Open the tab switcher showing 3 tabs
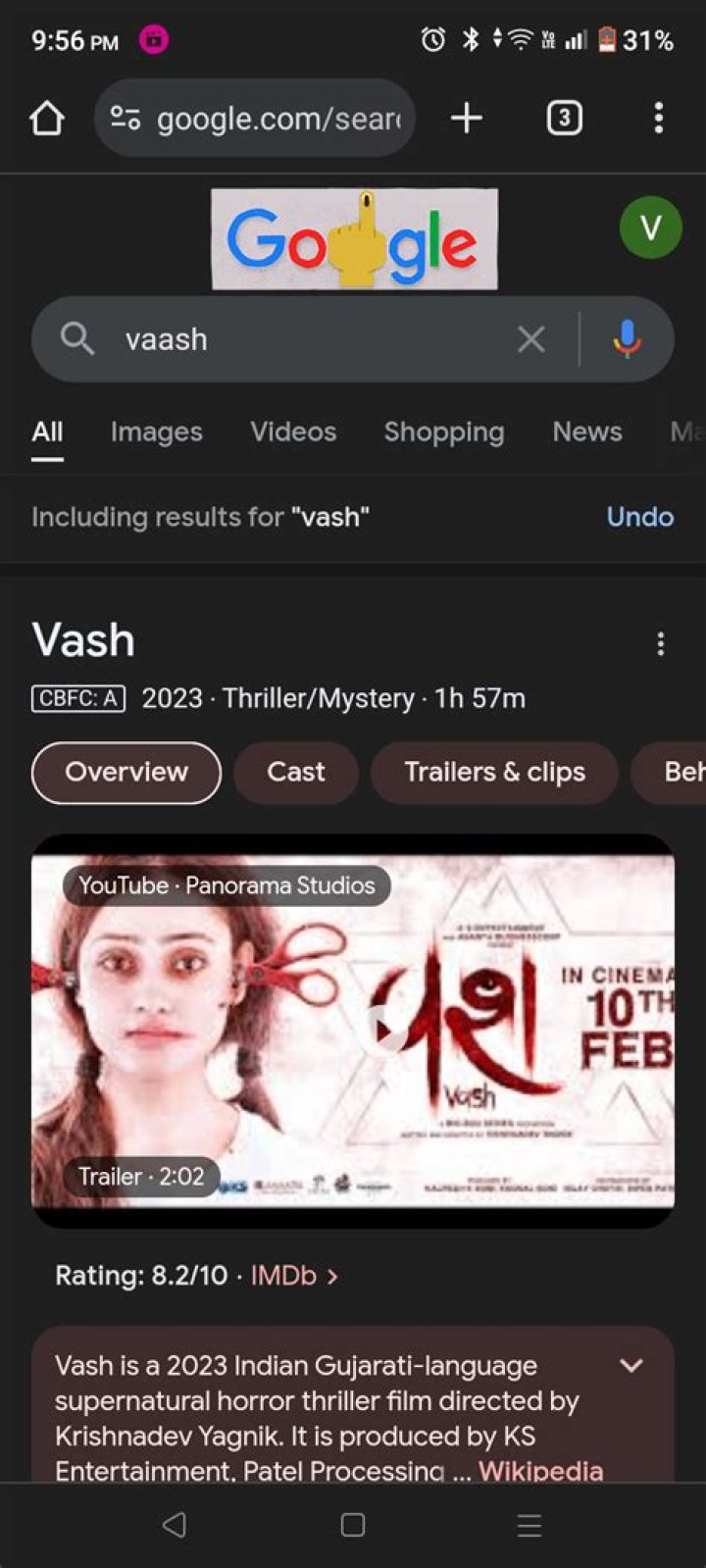Viewport: 706px width, 1568px height. pos(564,119)
